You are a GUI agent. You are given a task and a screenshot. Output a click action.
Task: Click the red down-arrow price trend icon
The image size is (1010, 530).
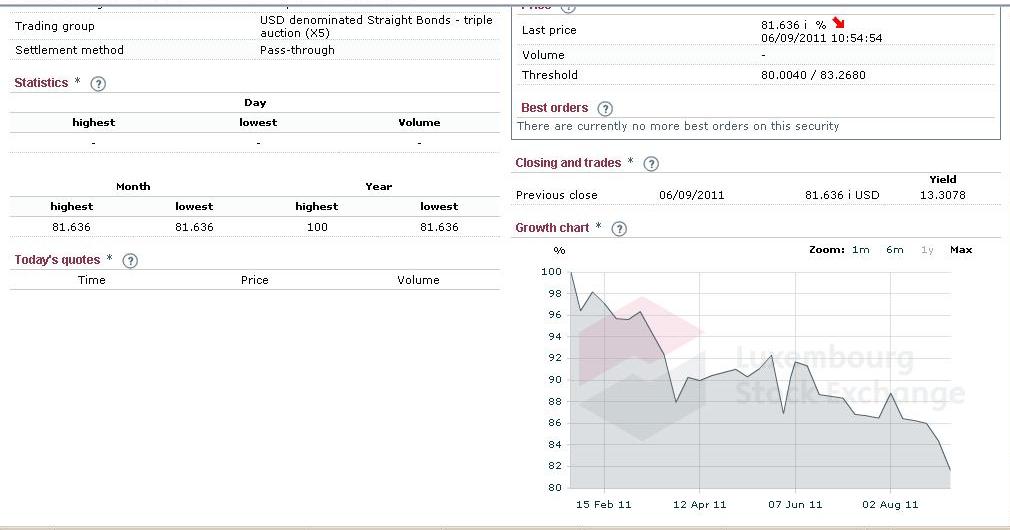click(x=838, y=24)
